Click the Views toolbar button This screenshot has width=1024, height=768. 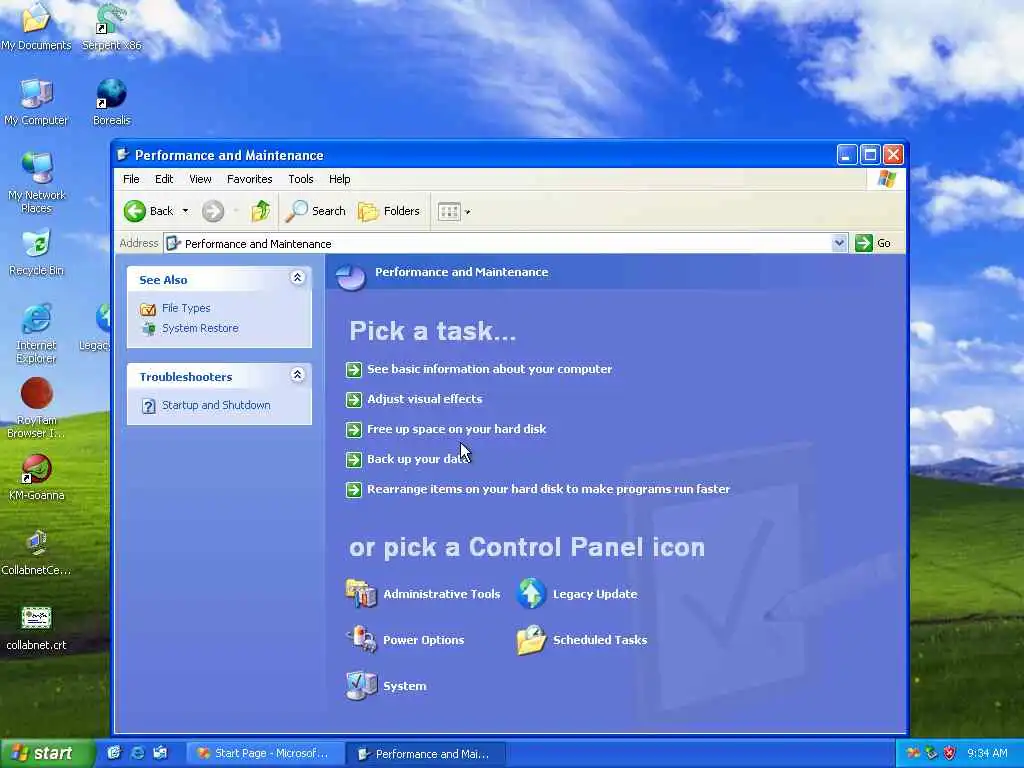(449, 211)
